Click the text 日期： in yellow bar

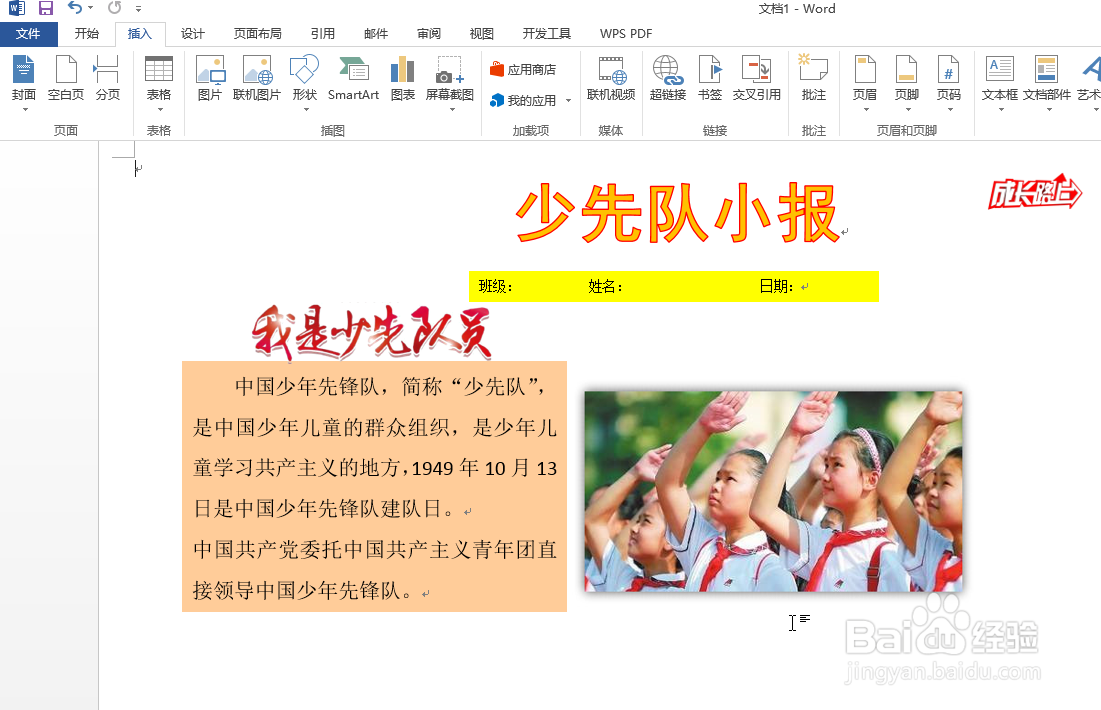click(x=777, y=287)
